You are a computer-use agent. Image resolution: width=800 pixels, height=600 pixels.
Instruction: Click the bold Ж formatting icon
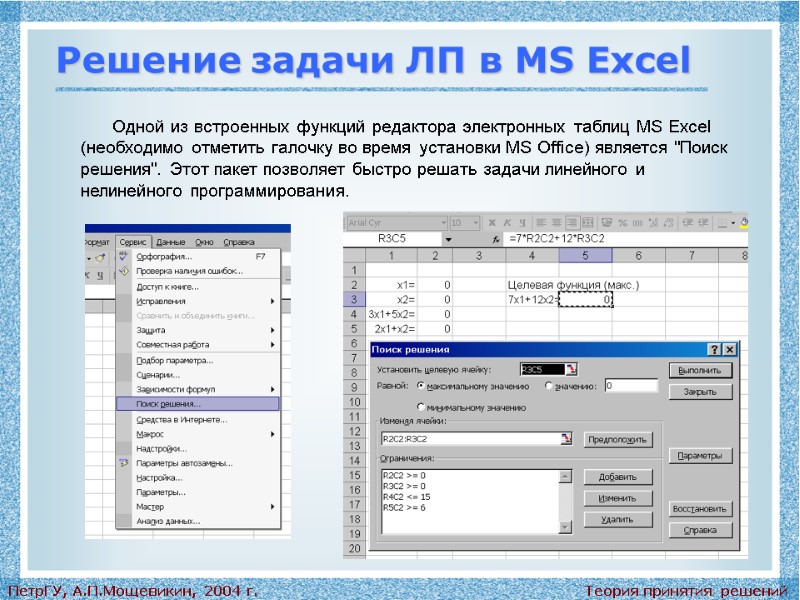click(492, 222)
